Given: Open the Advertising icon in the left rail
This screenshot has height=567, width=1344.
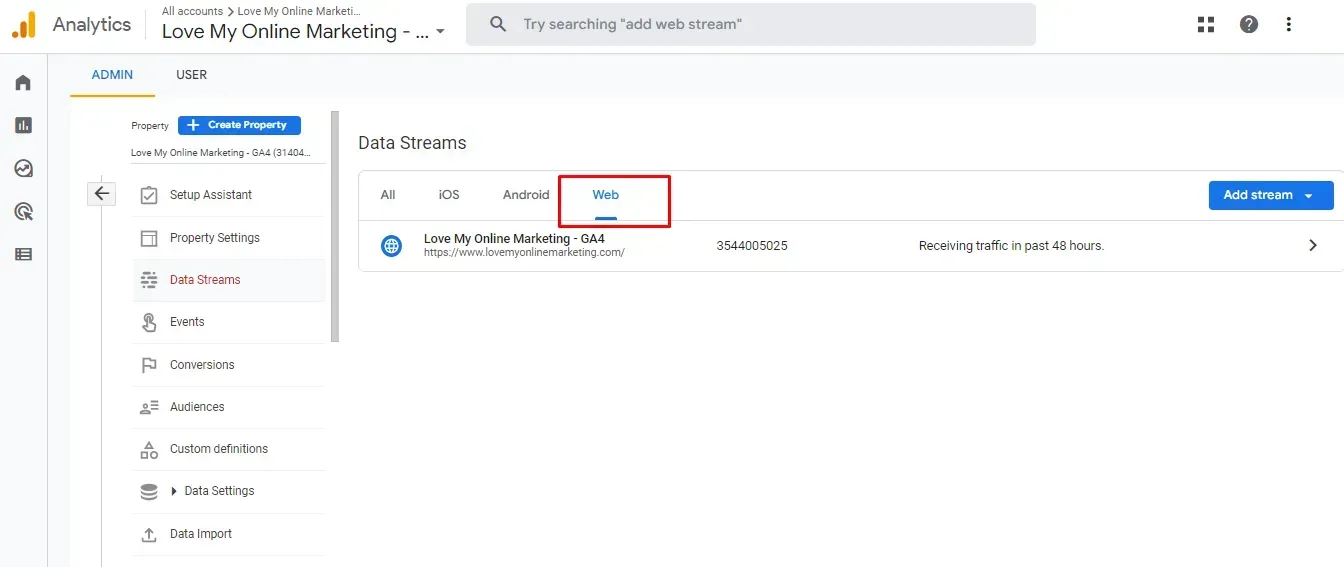Looking at the screenshot, I should pos(23,211).
